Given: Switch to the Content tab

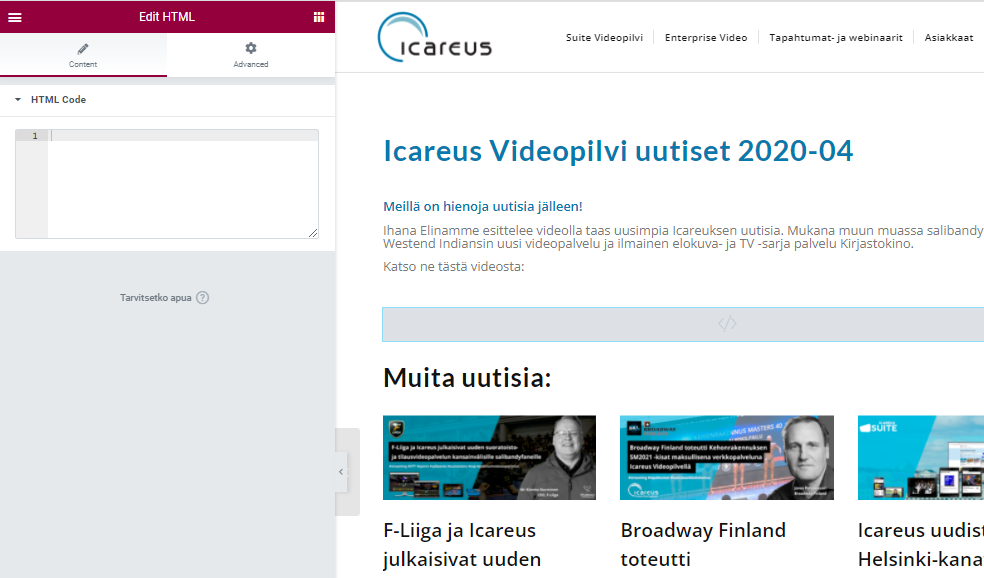Looking at the screenshot, I should pos(83,55).
